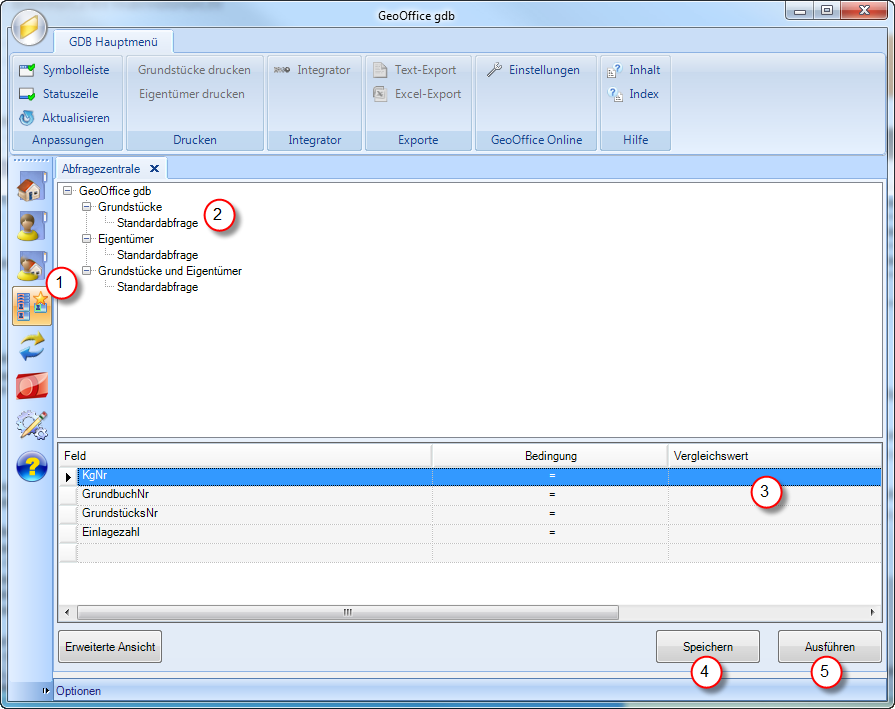This screenshot has width=895, height=709.
Task: Open the blue question mark help icon
Action: (32, 465)
